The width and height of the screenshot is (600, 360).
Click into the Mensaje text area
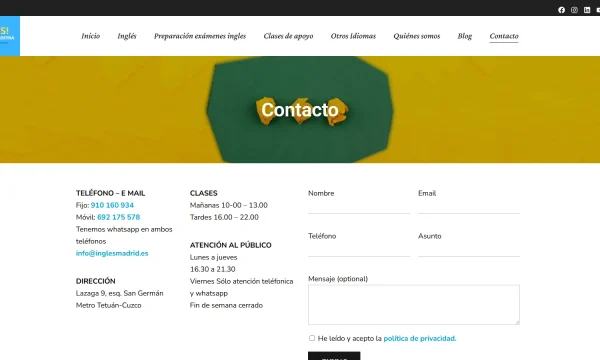[x=414, y=305]
